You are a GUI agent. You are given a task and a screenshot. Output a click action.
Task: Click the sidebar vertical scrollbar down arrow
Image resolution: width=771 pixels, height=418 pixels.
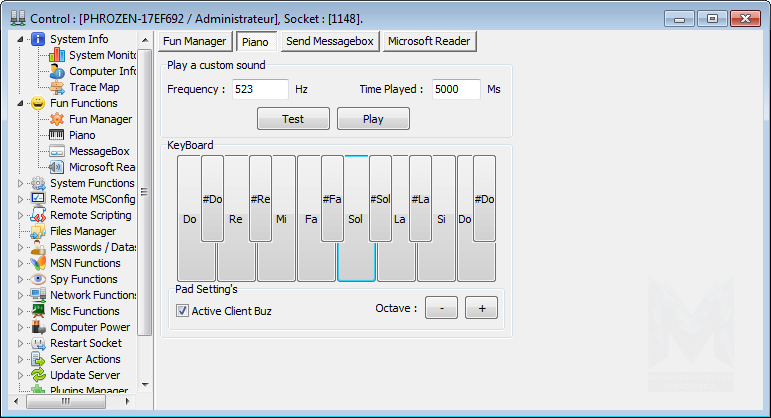pyautogui.click(x=145, y=384)
